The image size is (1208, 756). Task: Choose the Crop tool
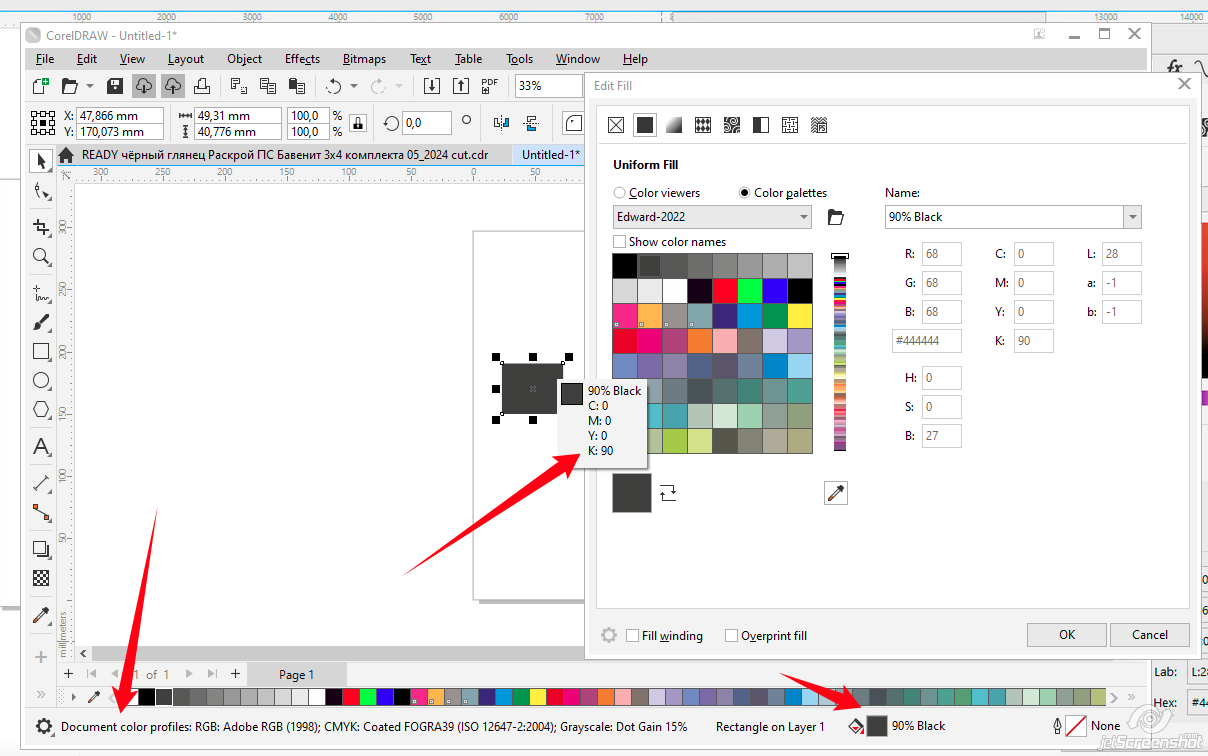tap(41, 227)
